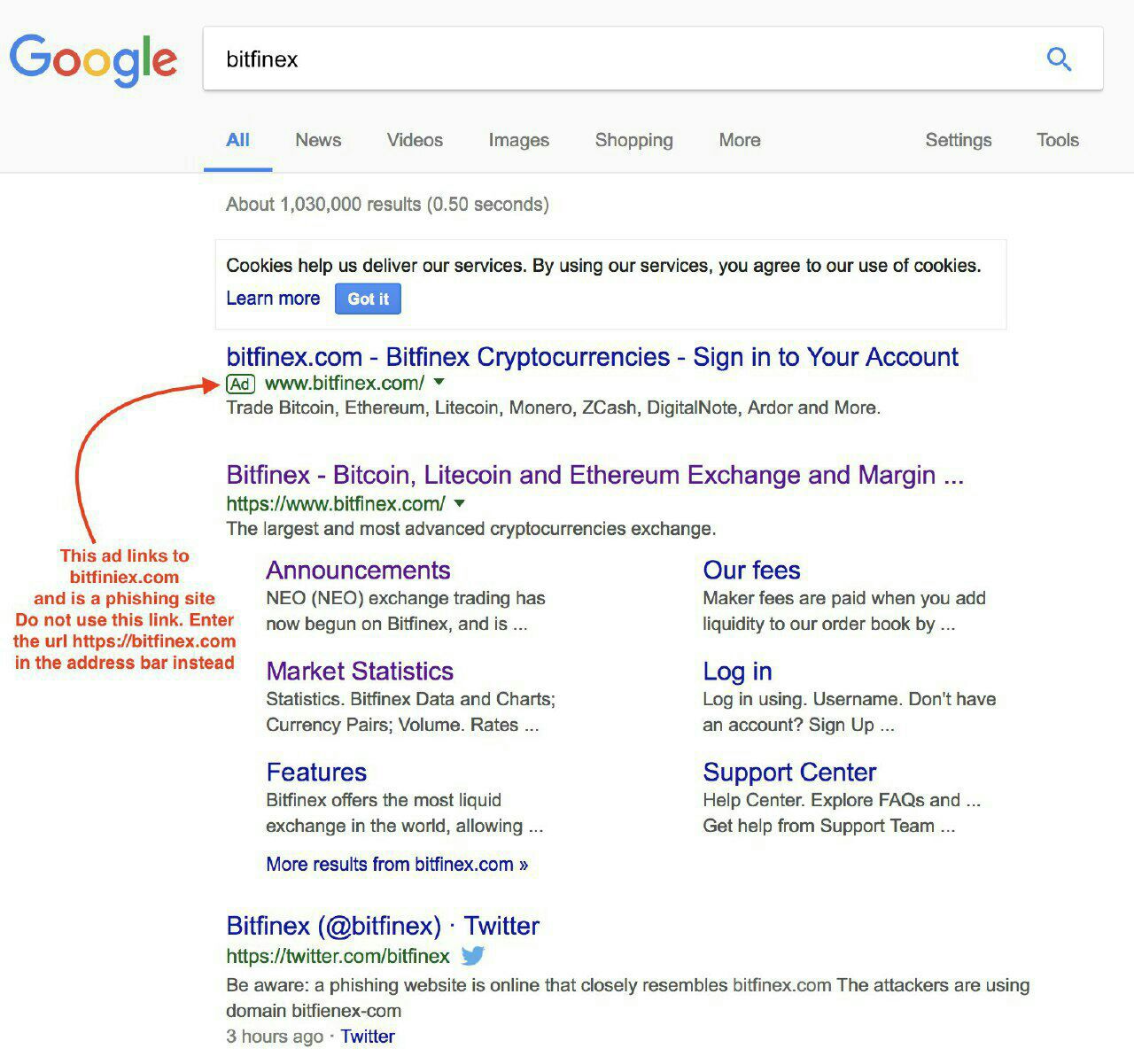The width and height of the screenshot is (1134, 1064).
Task: Open the Features sitelink
Action: click(316, 773)
